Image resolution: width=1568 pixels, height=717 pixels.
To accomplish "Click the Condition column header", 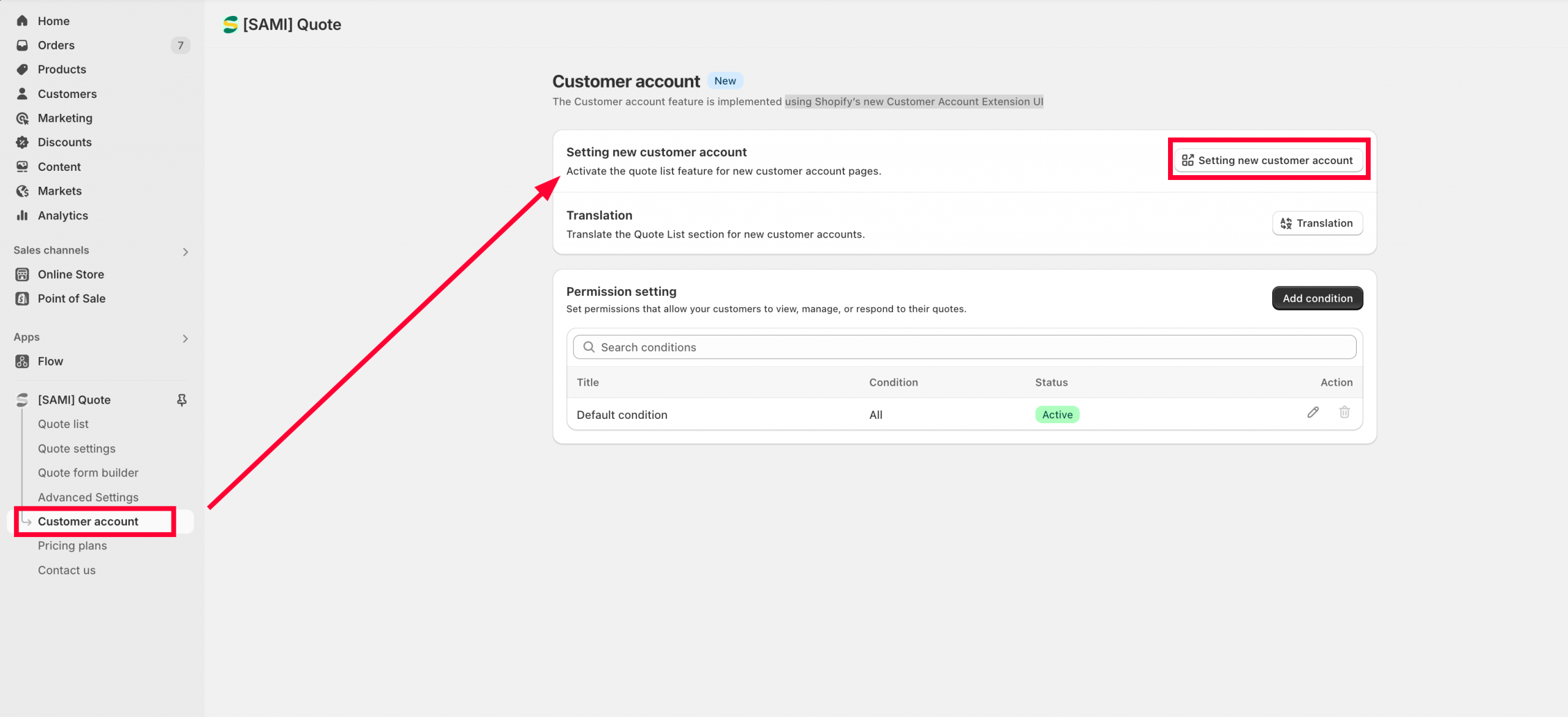I will click(x=893, y=382).
